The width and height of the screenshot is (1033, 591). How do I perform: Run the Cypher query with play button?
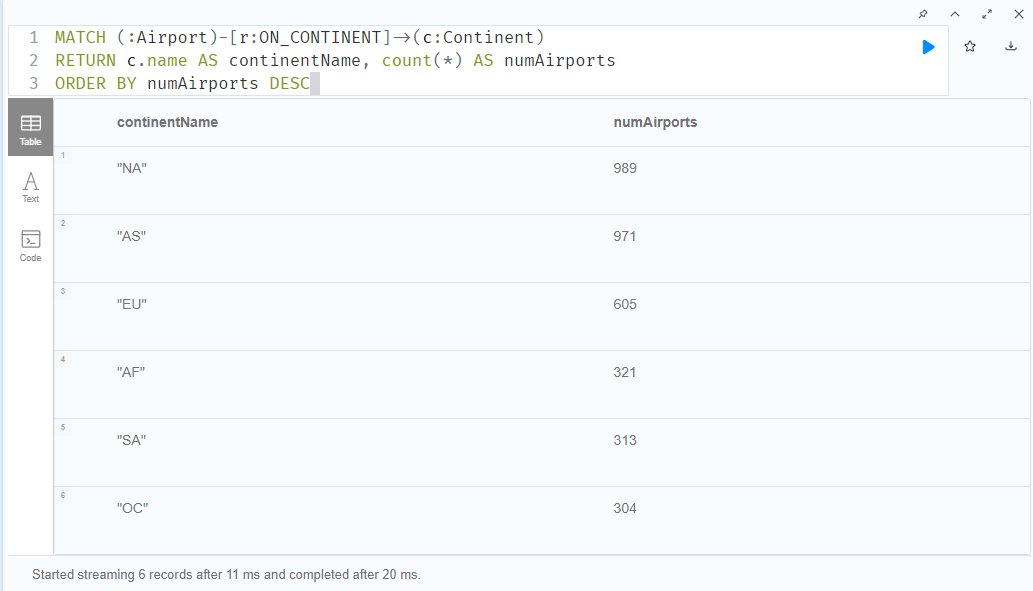tap(928, 47)
